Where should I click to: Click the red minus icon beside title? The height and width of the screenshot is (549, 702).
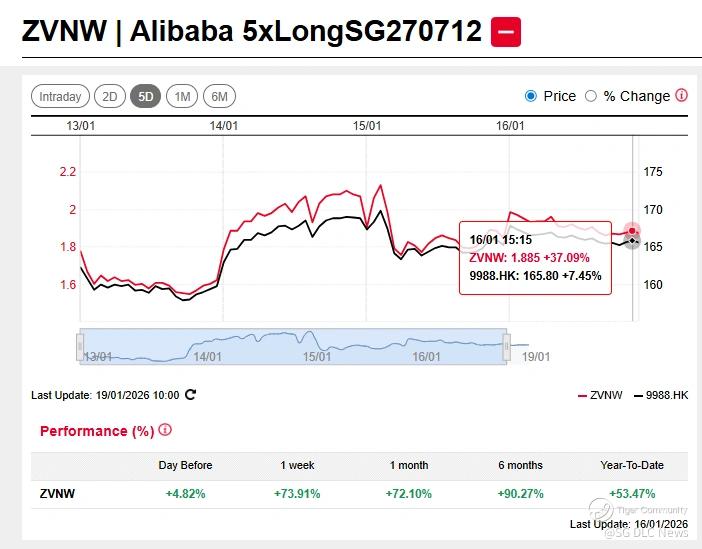(506, 32)
